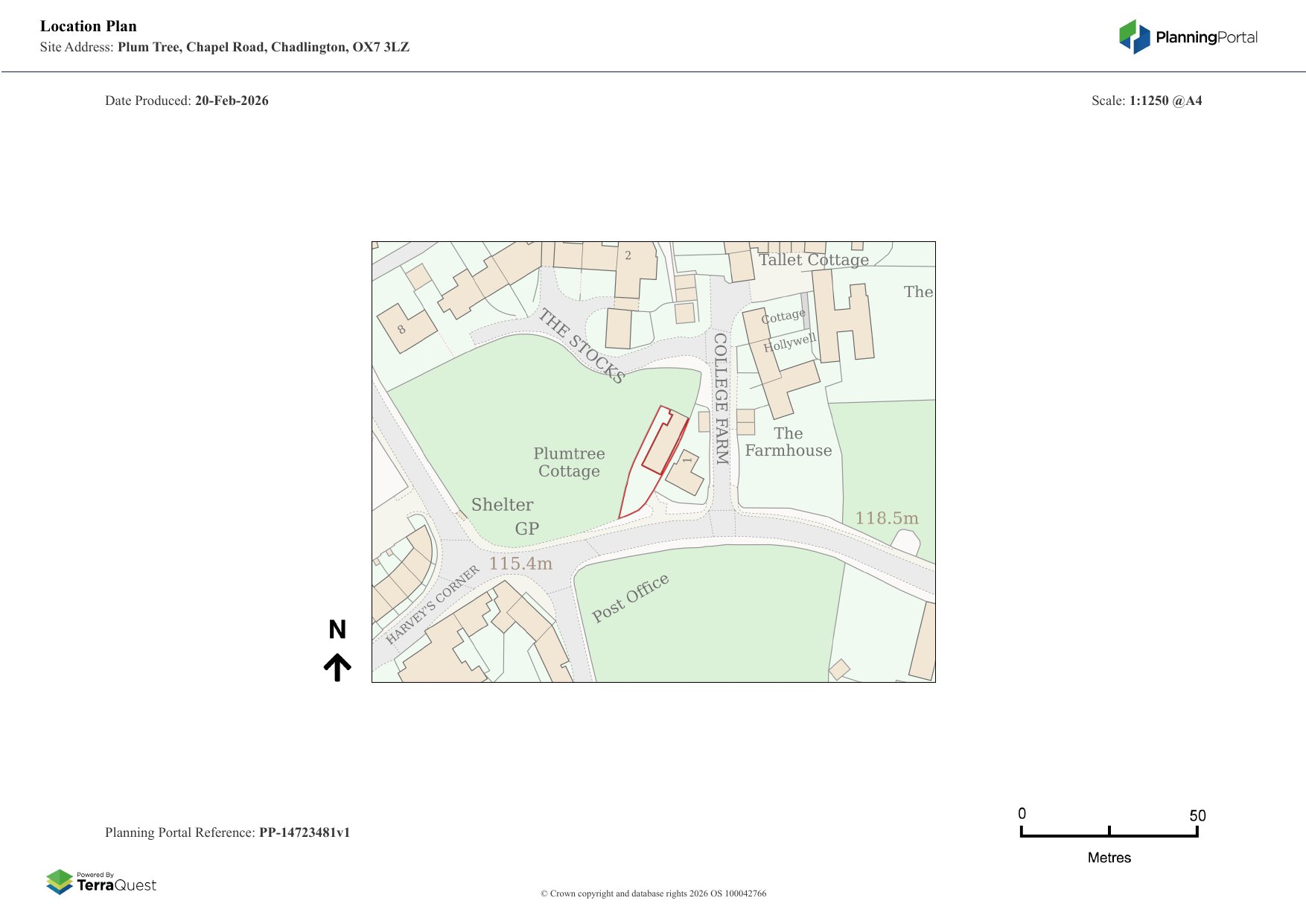Click the bold N compass letter
The width and height of the screenshot is (1306, 924).
(x=337, y=630)
